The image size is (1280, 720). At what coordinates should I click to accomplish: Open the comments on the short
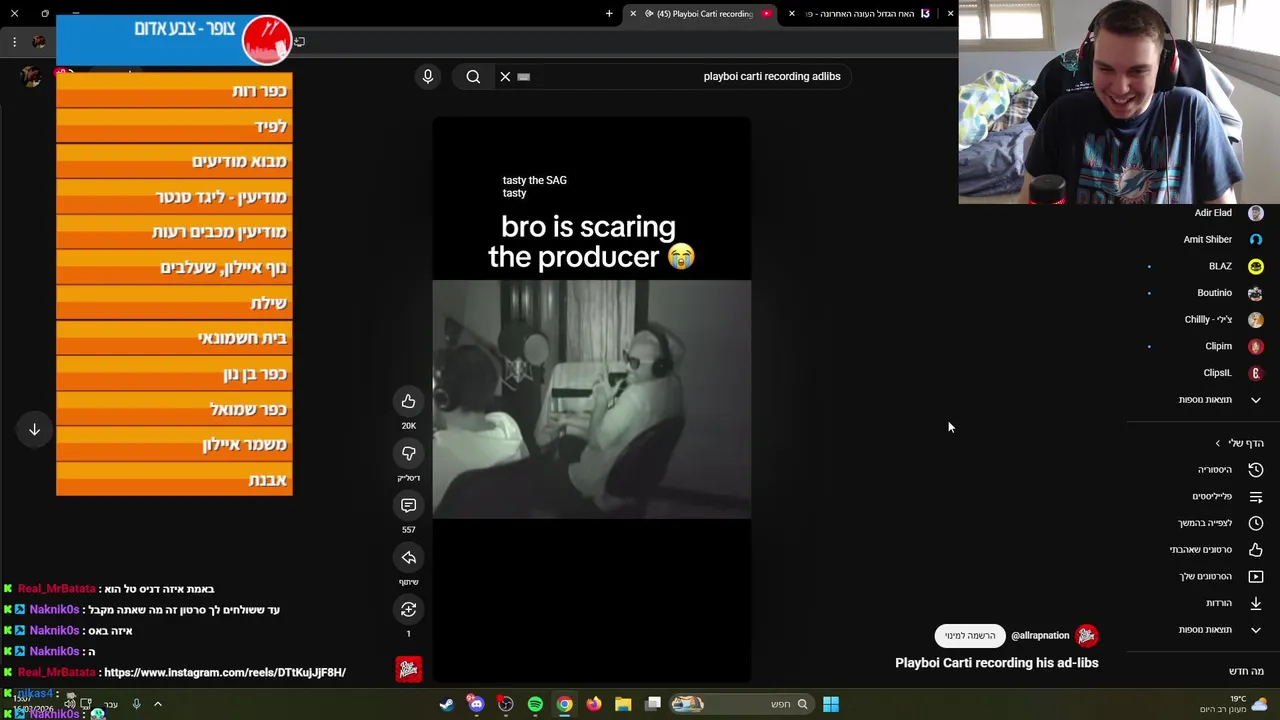click(408, 505)
